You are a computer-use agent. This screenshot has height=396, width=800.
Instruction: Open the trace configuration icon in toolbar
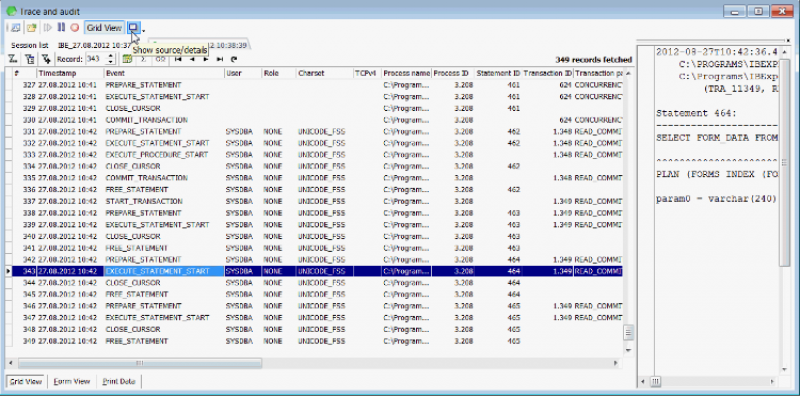15,28
